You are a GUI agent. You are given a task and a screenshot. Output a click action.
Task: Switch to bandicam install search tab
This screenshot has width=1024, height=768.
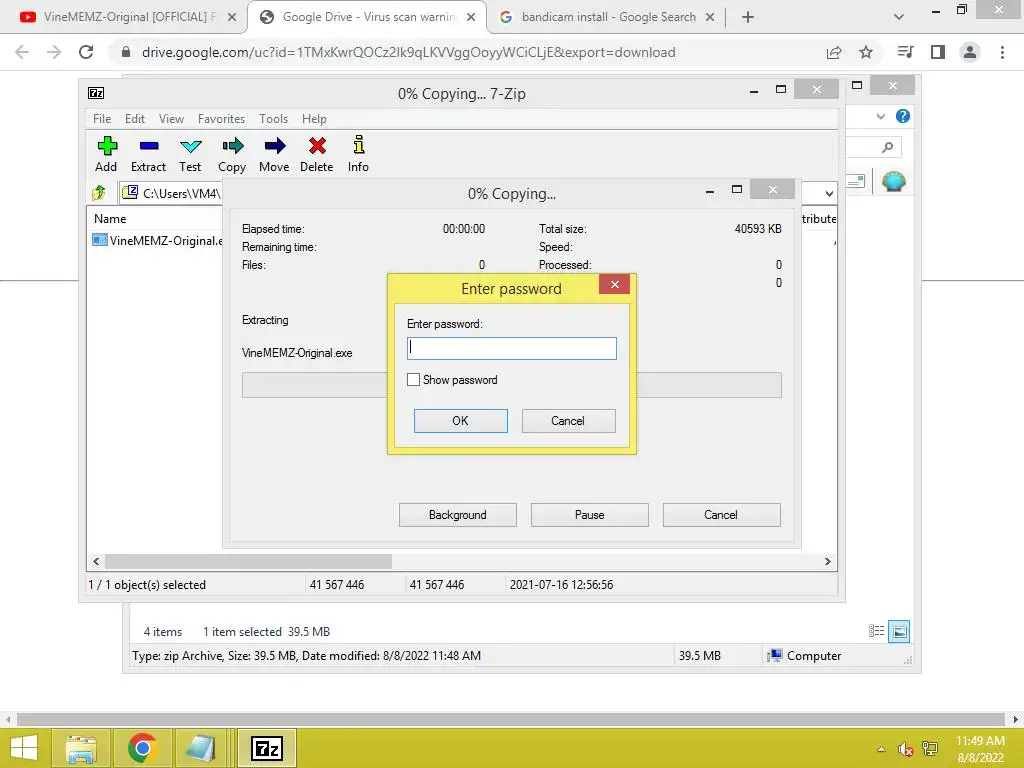(607, 17)
